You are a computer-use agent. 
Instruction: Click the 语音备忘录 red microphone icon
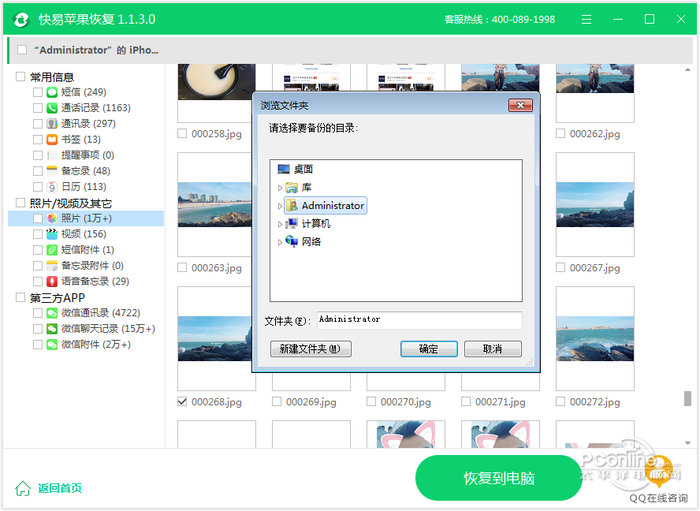[x=52, y=282]
